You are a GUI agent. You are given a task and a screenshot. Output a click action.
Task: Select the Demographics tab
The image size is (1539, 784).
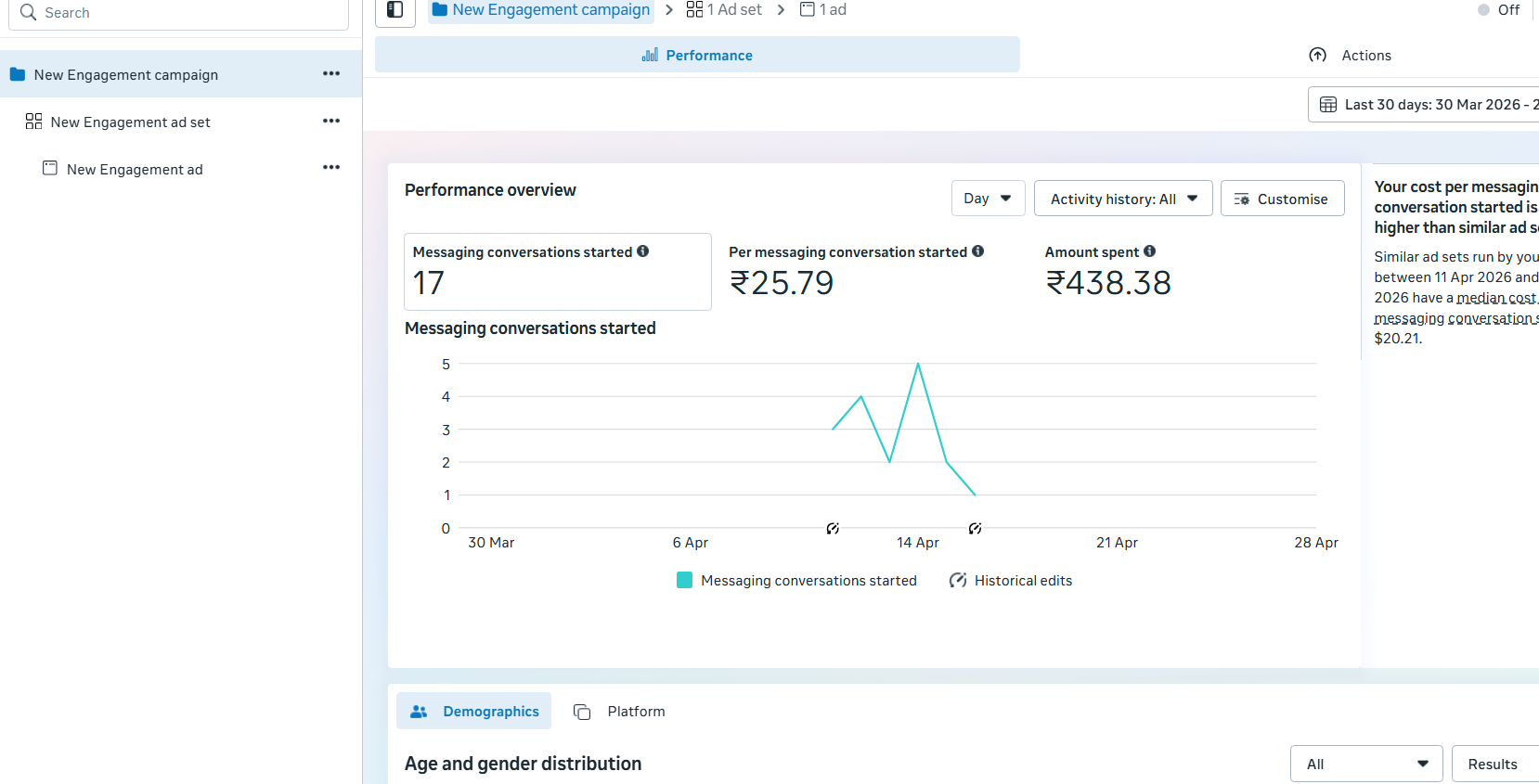[474, 712]
